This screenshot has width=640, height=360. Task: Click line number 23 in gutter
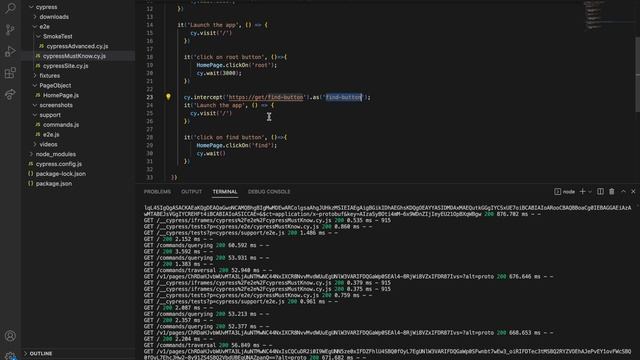point(150,97)
